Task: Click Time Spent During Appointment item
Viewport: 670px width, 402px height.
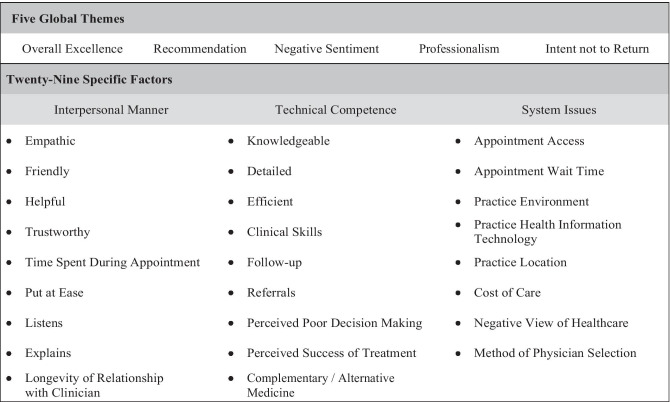Action: click(112, 262)
